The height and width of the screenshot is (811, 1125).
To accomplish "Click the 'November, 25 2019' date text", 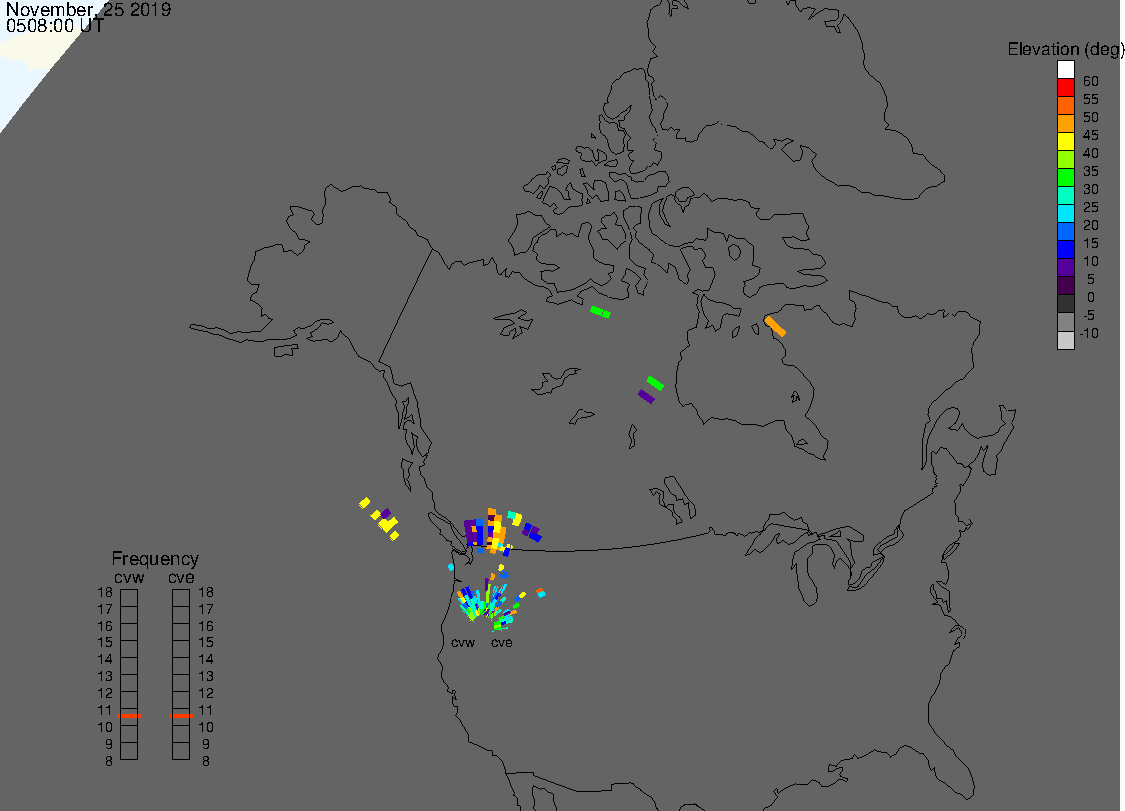I will pyautogui.click(x=88, y=9).
